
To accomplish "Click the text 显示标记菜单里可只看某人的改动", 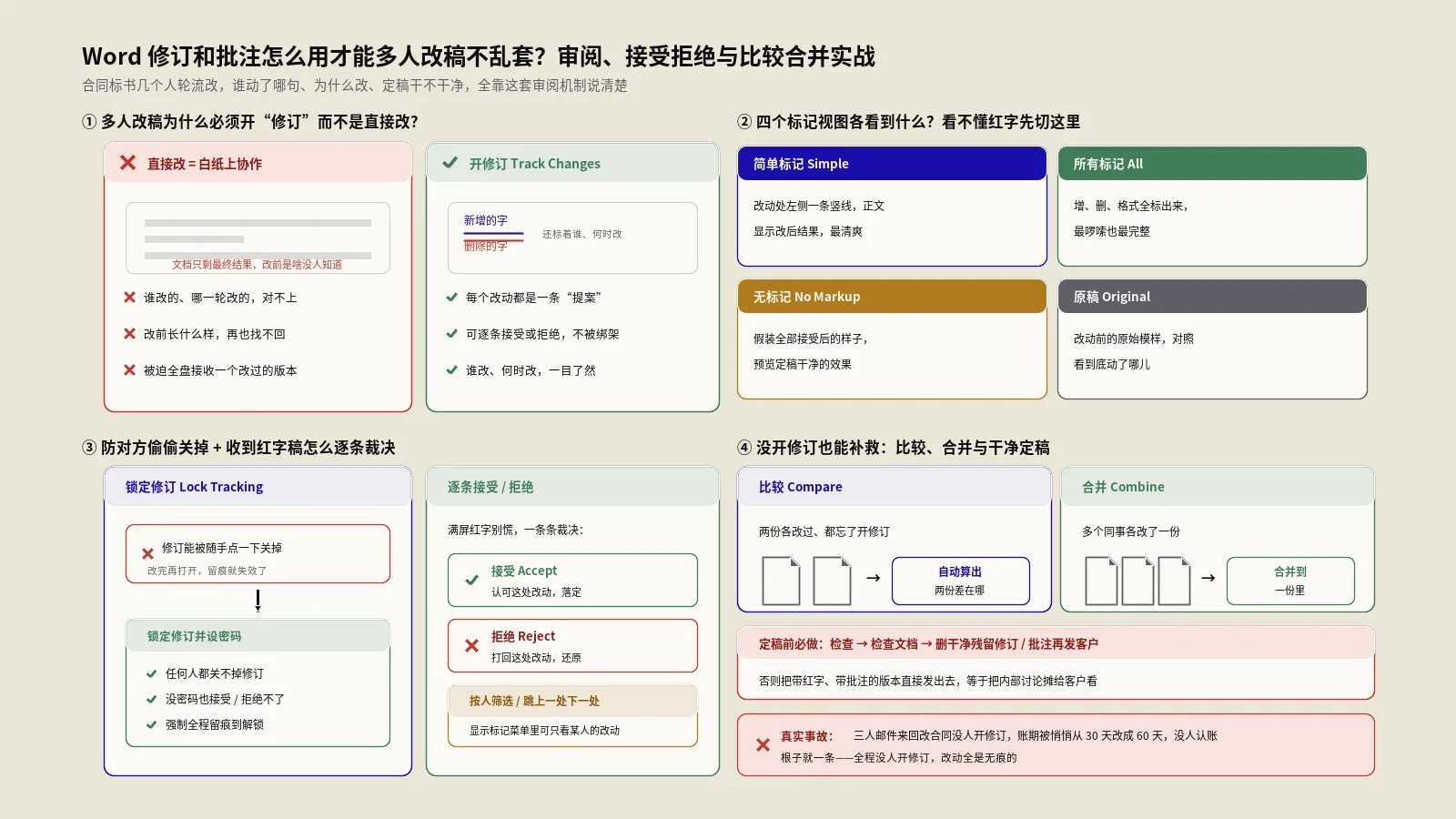I will tap(545, 731).
